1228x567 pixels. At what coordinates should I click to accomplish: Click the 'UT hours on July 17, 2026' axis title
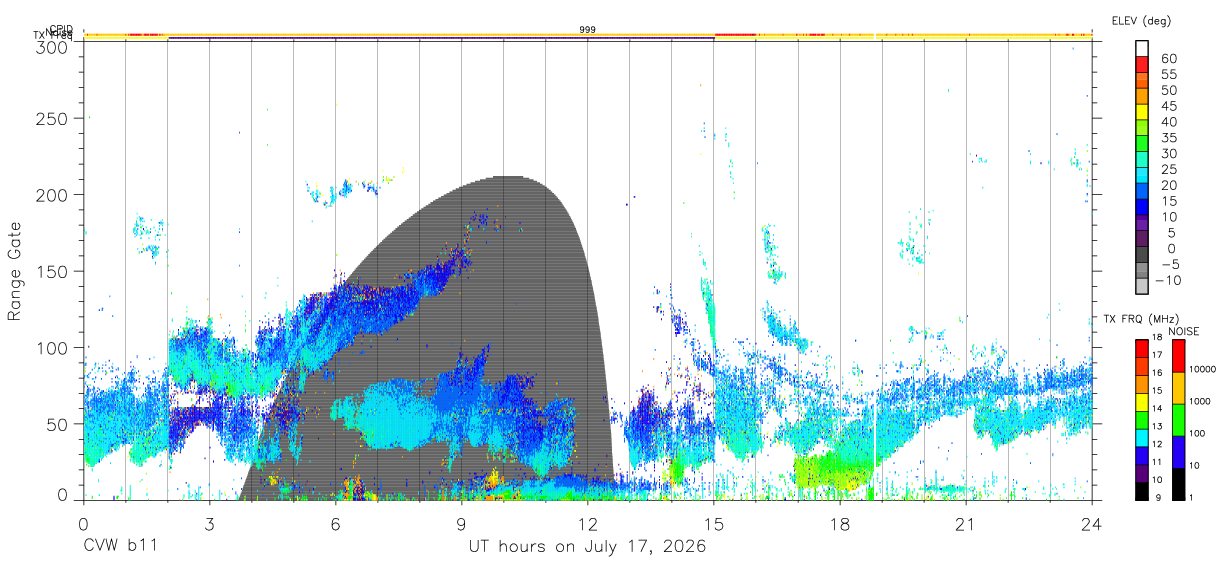point(587,547)
